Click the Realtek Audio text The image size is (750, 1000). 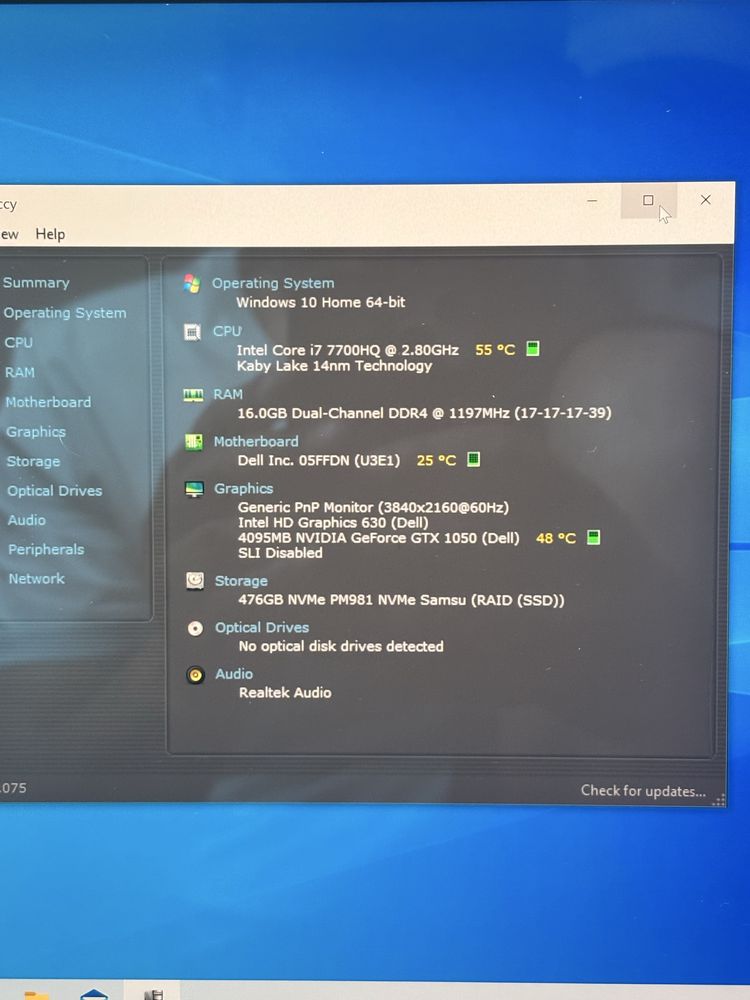coord(285,693)
